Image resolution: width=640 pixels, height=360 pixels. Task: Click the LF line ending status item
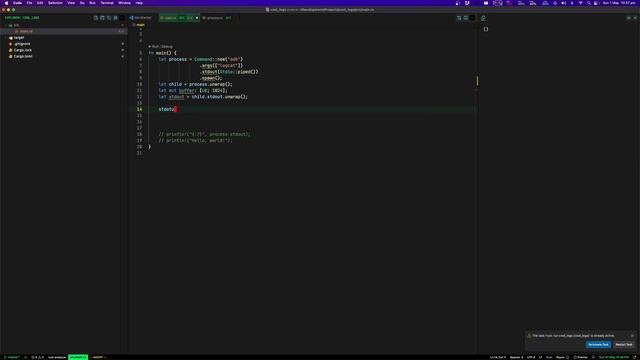(540, 358)
